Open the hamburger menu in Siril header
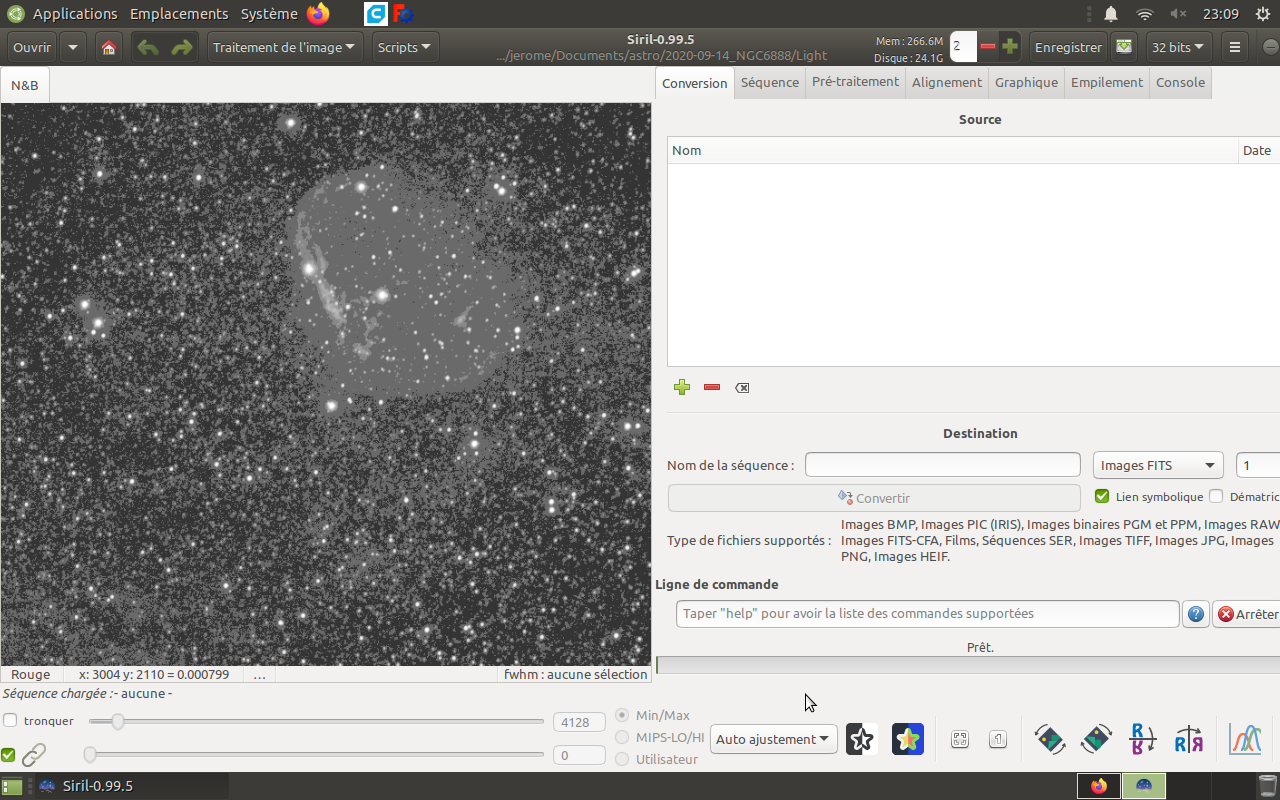Screen dimensions: 1280x800 pos(1235,47)
